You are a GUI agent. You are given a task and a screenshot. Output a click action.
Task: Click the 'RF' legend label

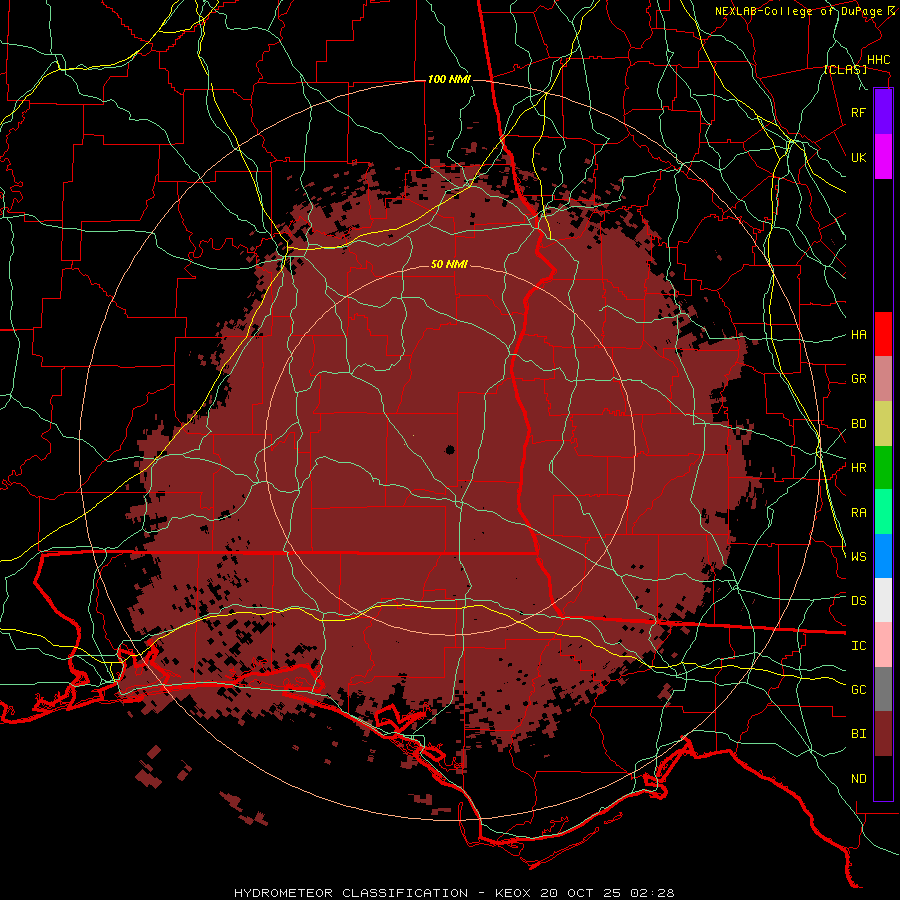(858, 112)
